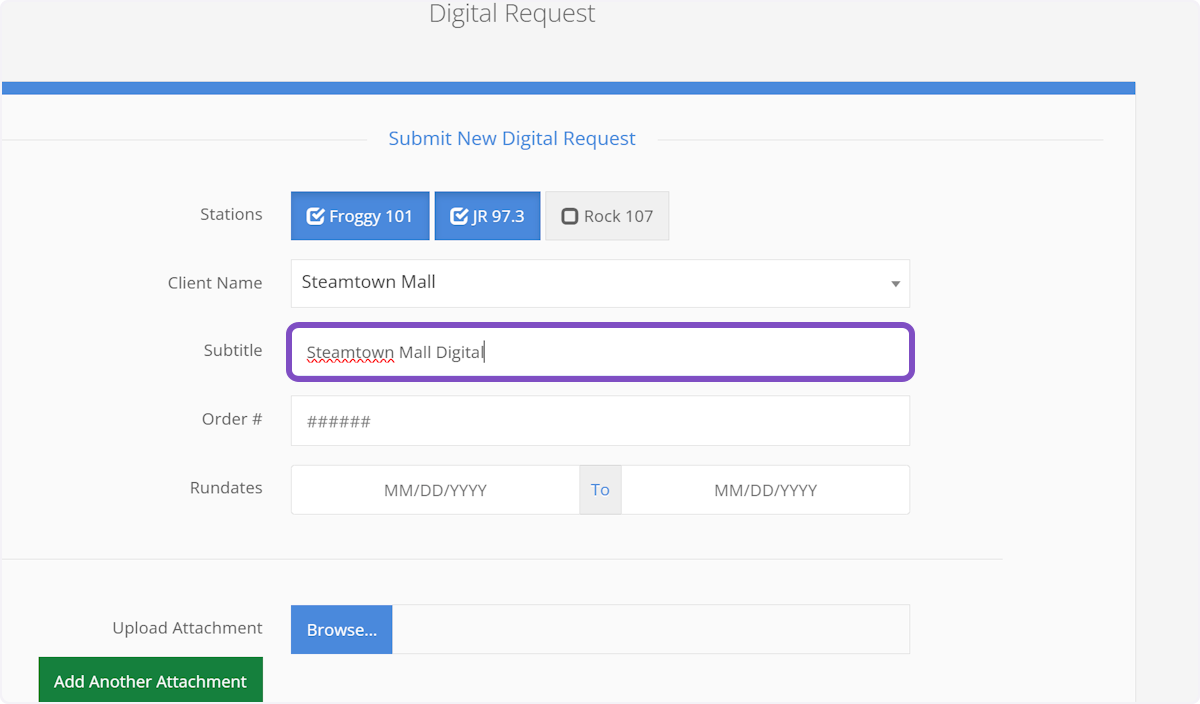Click the Client Name dropdown arrow

(895, 284)
